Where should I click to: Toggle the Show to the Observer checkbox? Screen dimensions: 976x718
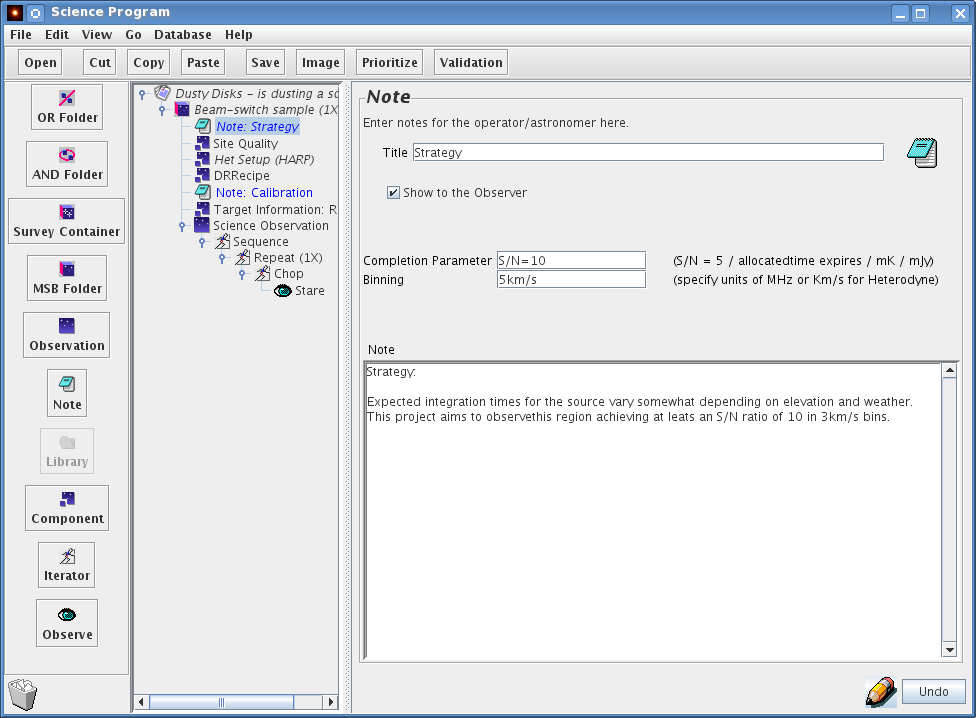coord(394,193)
